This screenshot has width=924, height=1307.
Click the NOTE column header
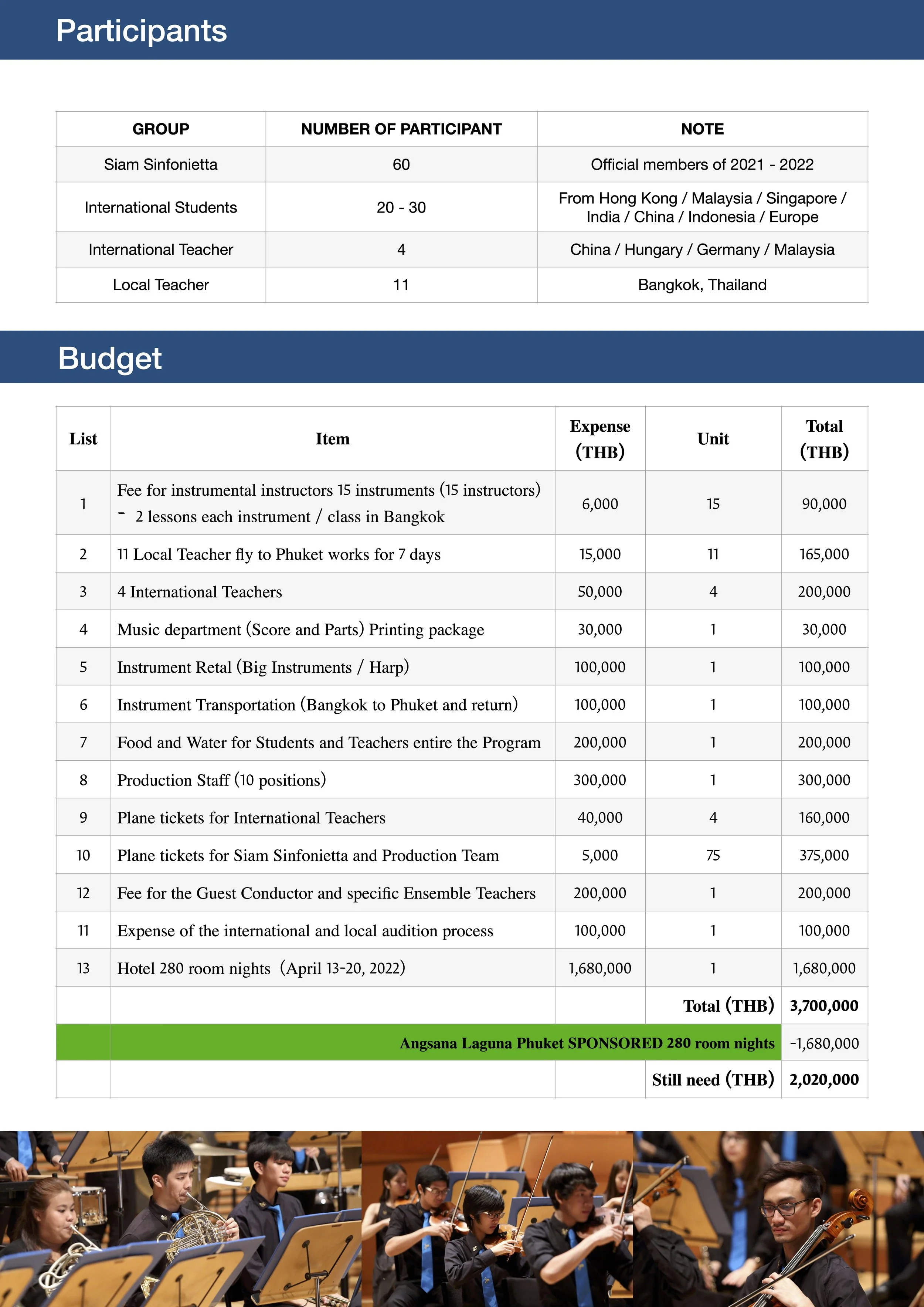702,129
